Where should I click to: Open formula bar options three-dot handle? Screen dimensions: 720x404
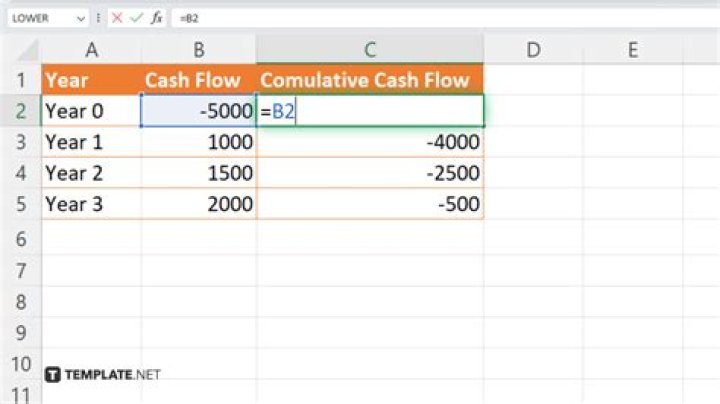click(98, 18)
